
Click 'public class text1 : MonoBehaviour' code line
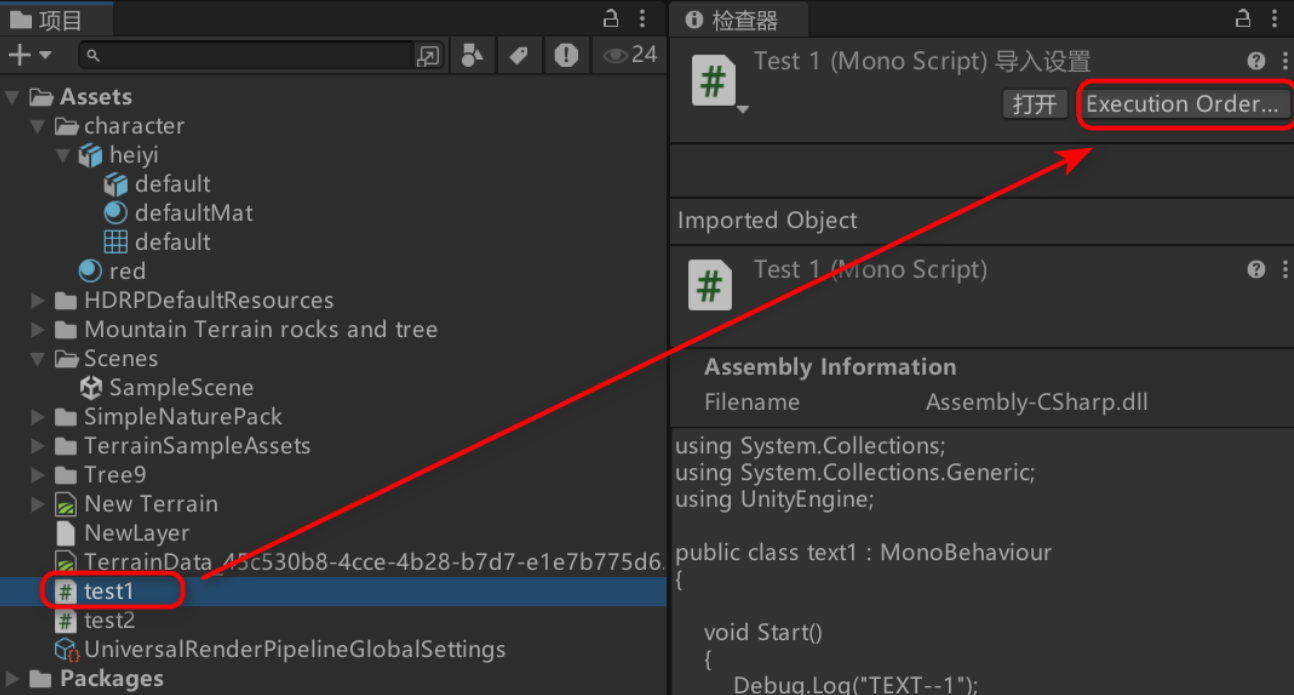point(863,552)
